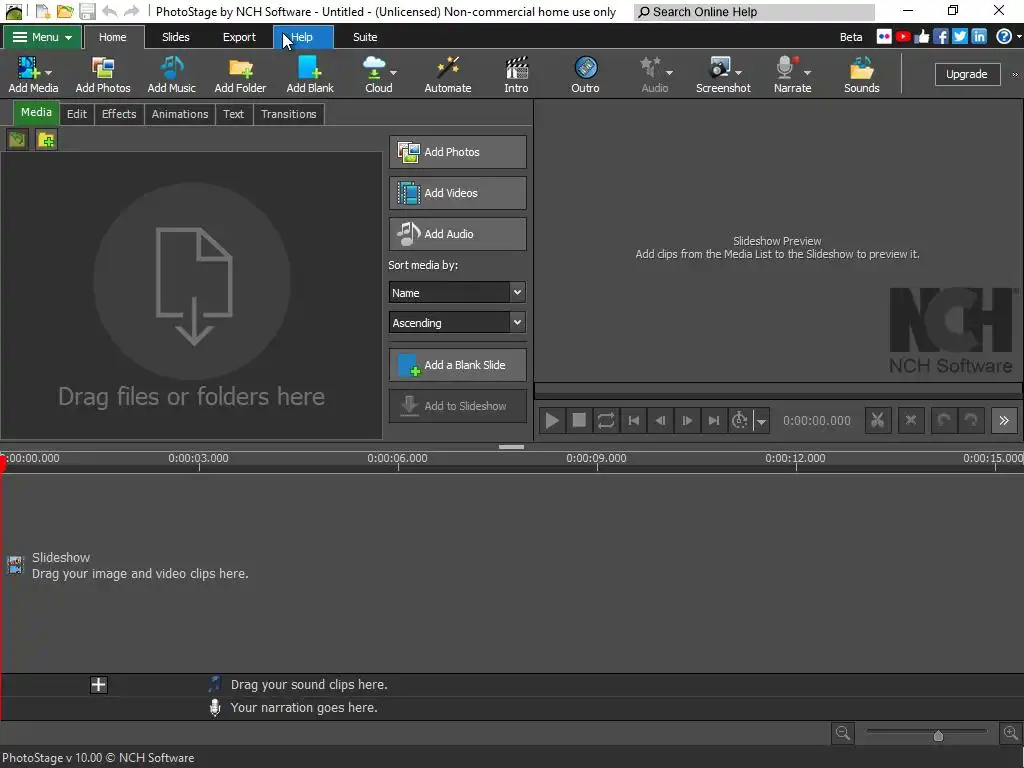
Task: Switch to the Animations panel tab
Action: pos(180,114)
